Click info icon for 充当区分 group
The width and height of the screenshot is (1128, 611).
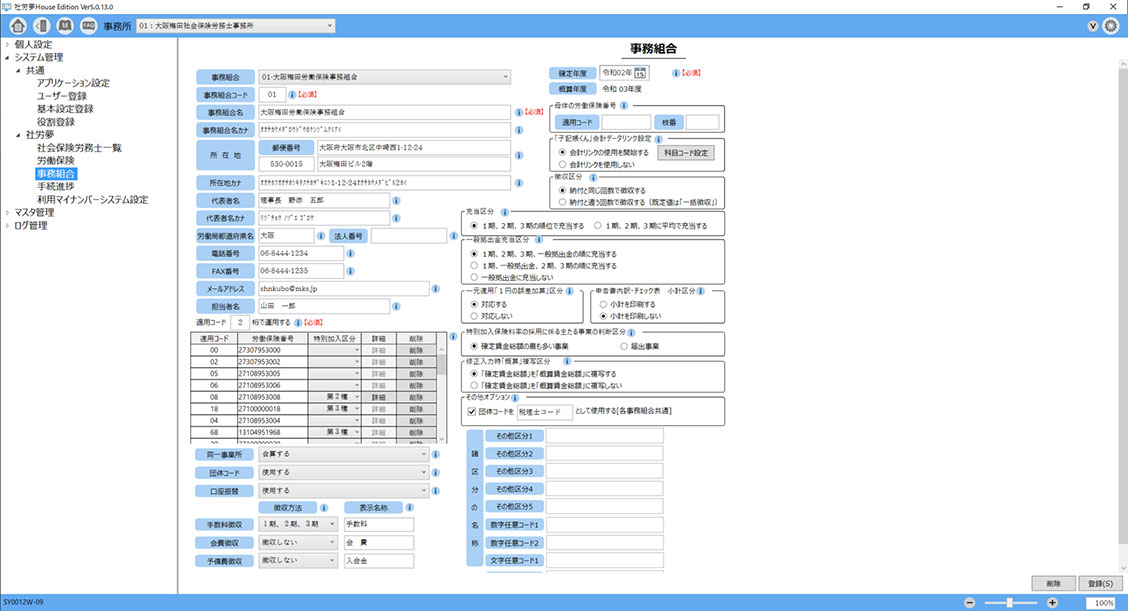coord(505,212)
